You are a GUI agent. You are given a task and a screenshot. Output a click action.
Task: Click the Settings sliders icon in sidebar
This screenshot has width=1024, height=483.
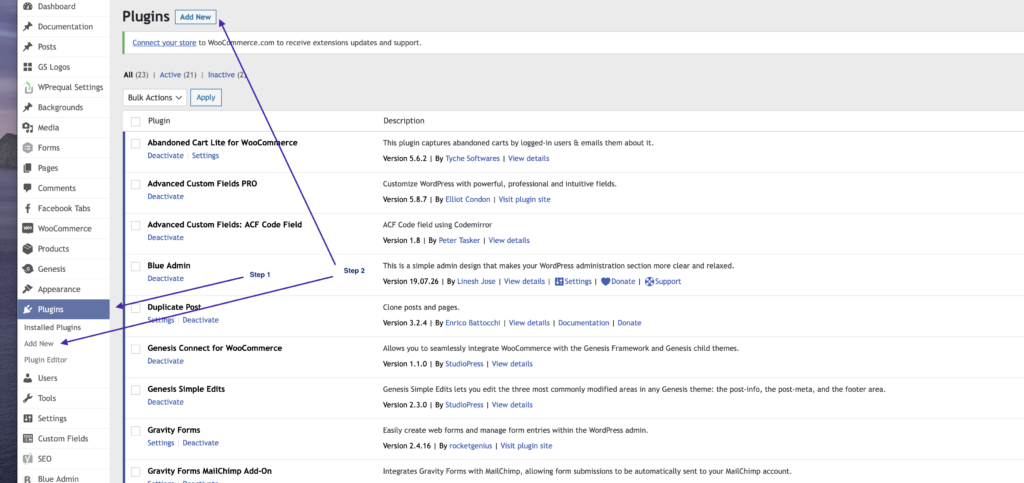click(27, 418)
